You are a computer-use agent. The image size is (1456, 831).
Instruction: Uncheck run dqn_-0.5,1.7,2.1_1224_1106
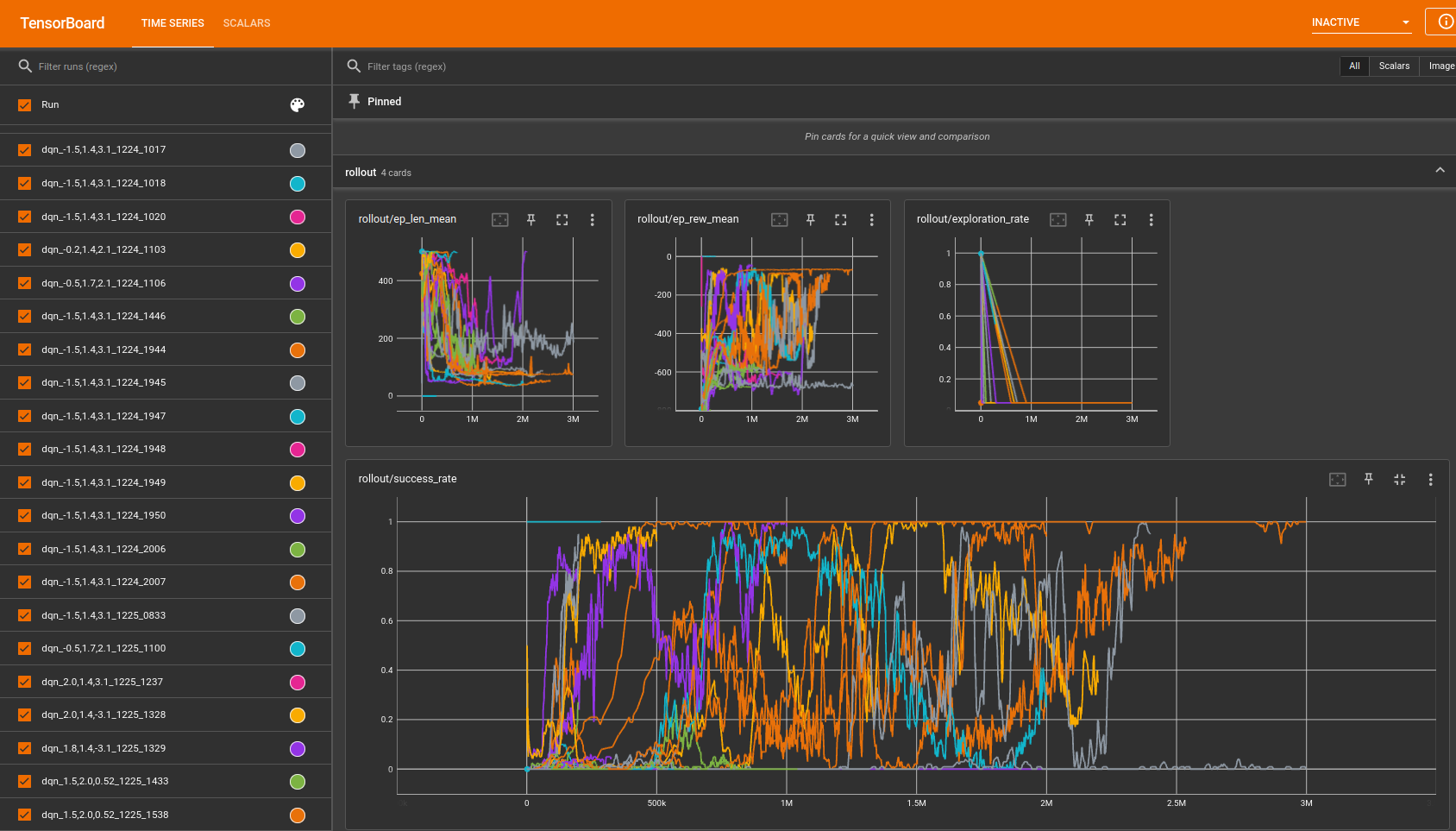[x=25, y=284]
